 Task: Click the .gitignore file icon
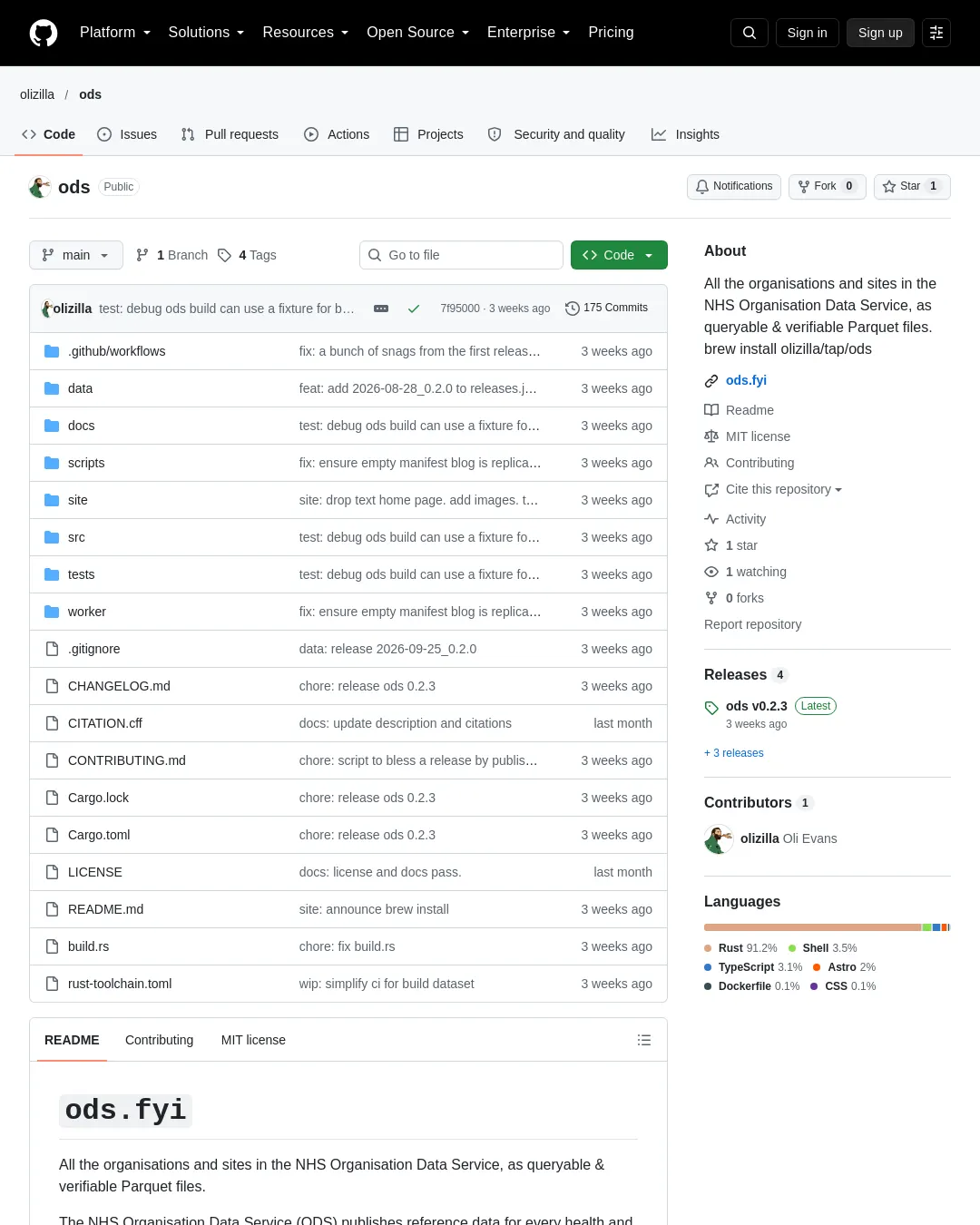pyautogui.click(x=52, y=649)
